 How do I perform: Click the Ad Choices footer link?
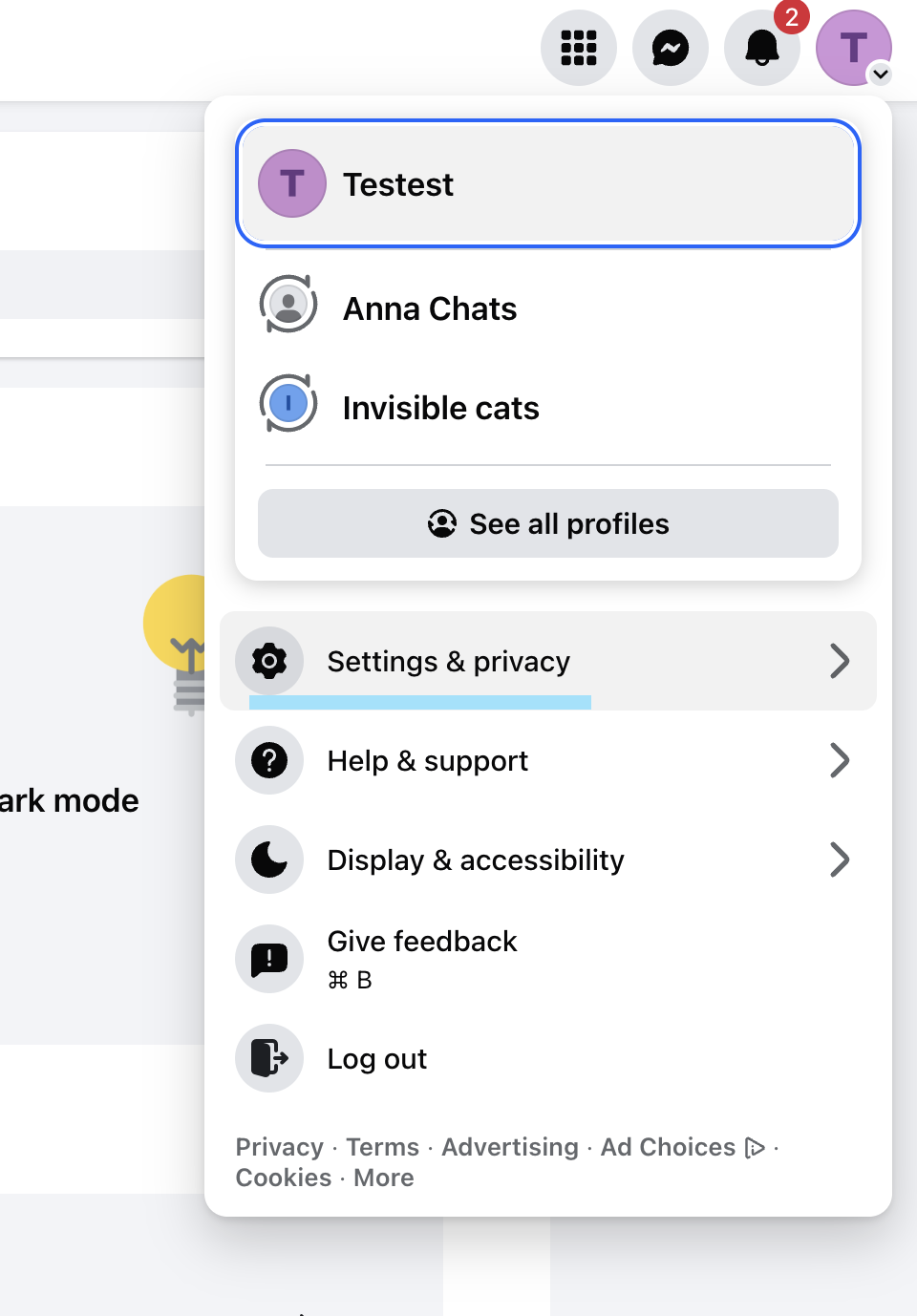coord(668,1147)
